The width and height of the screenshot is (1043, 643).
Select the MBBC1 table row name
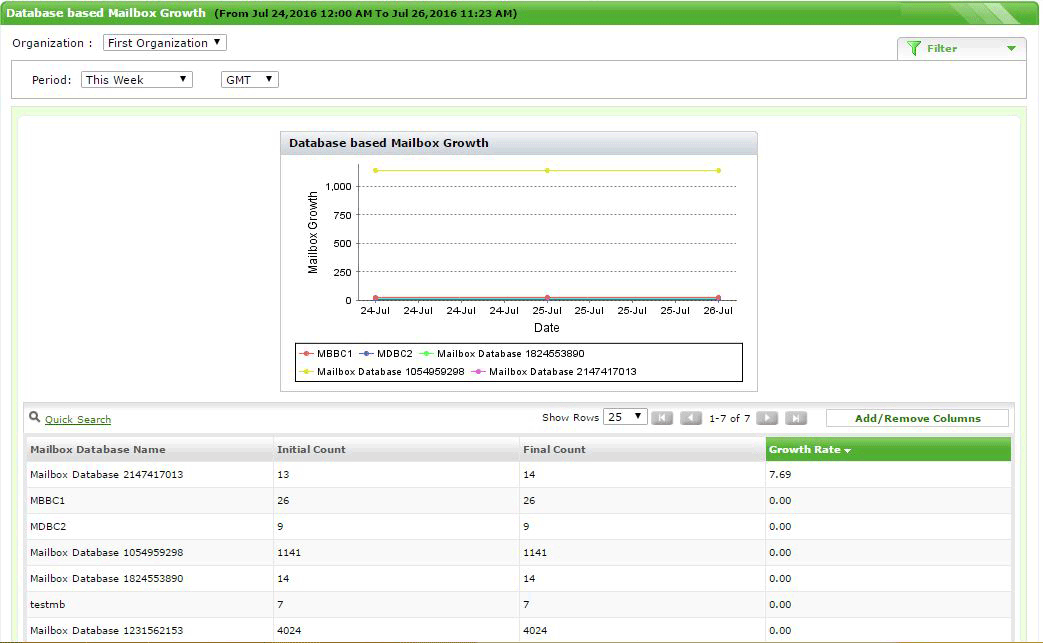[47, 501]
